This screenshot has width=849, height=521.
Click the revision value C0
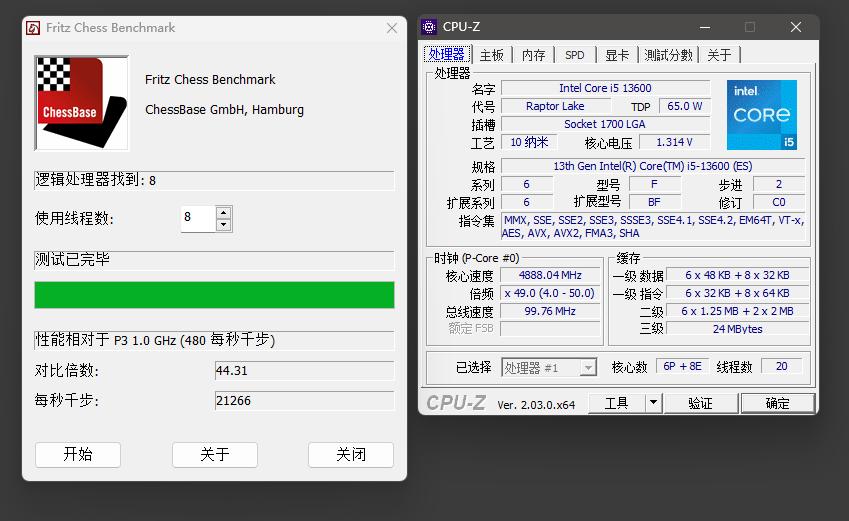click(779, 202)
